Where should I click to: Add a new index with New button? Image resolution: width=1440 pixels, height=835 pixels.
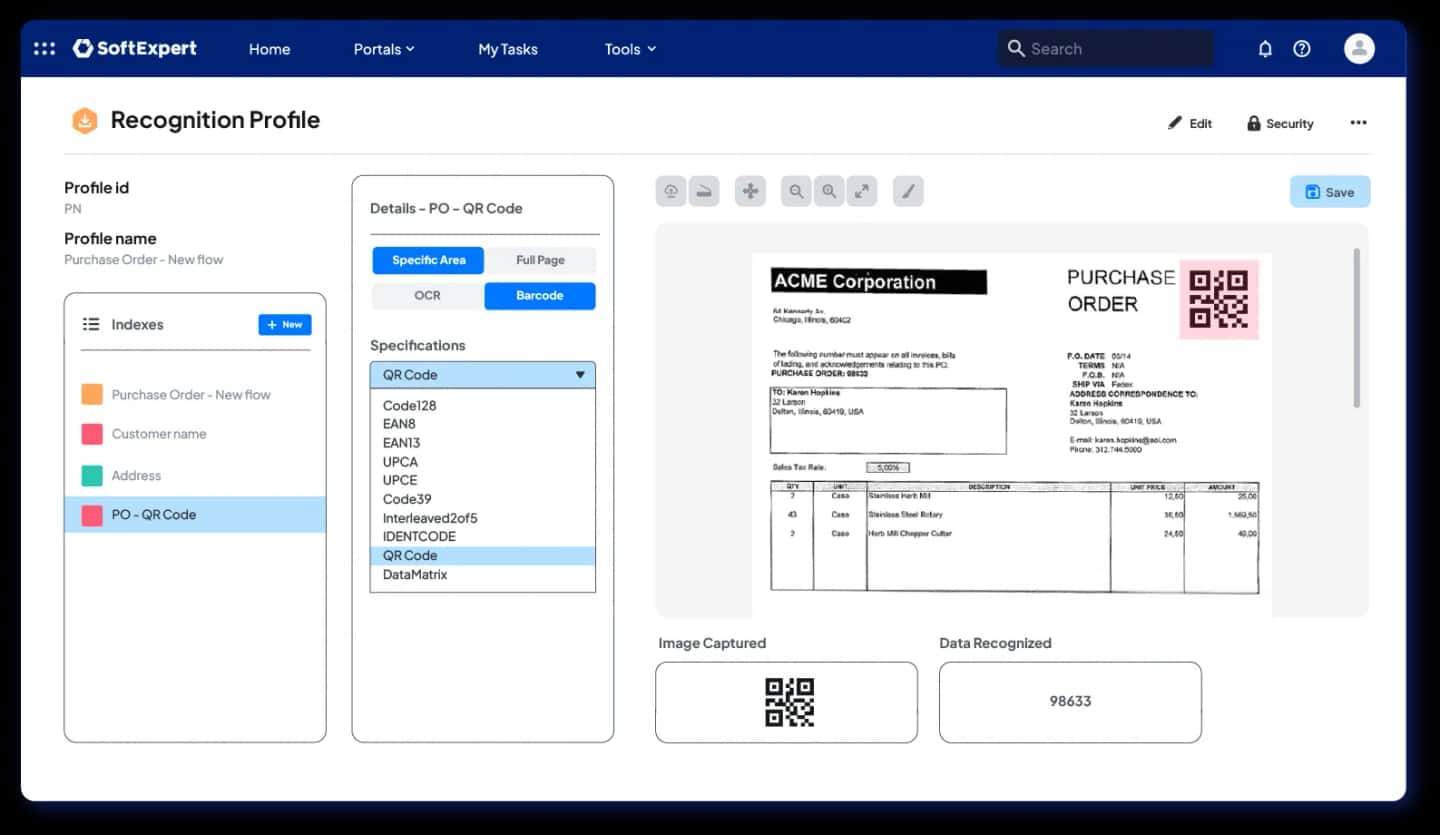(x=285, y=325)
